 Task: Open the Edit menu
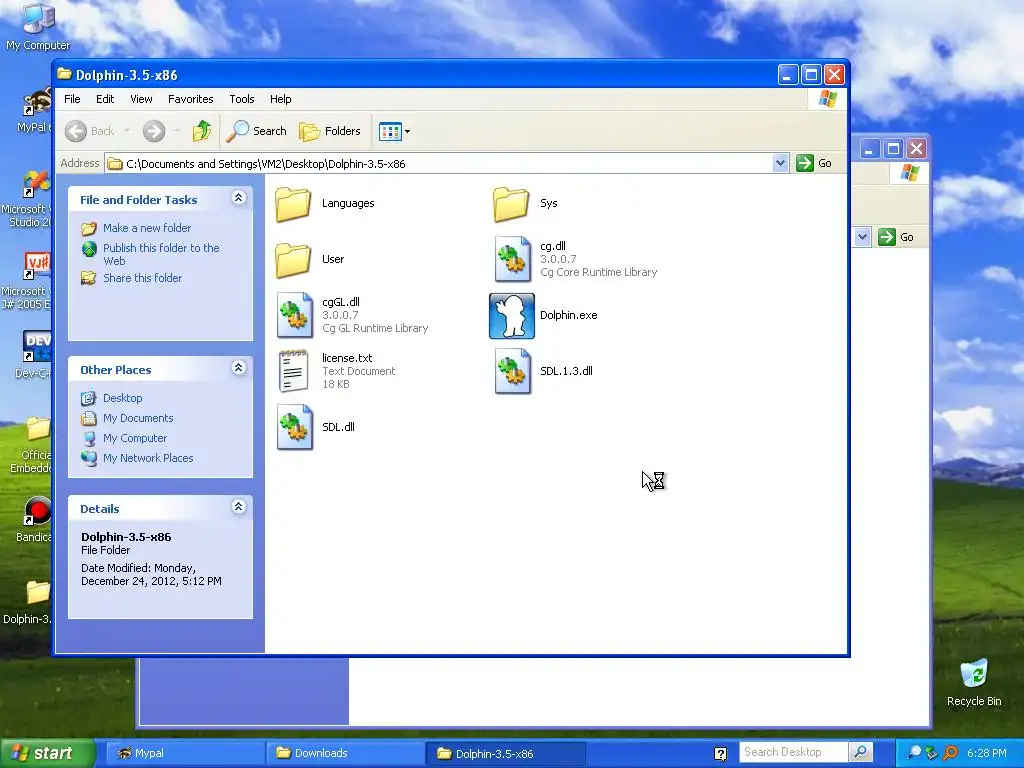point(105,99)
